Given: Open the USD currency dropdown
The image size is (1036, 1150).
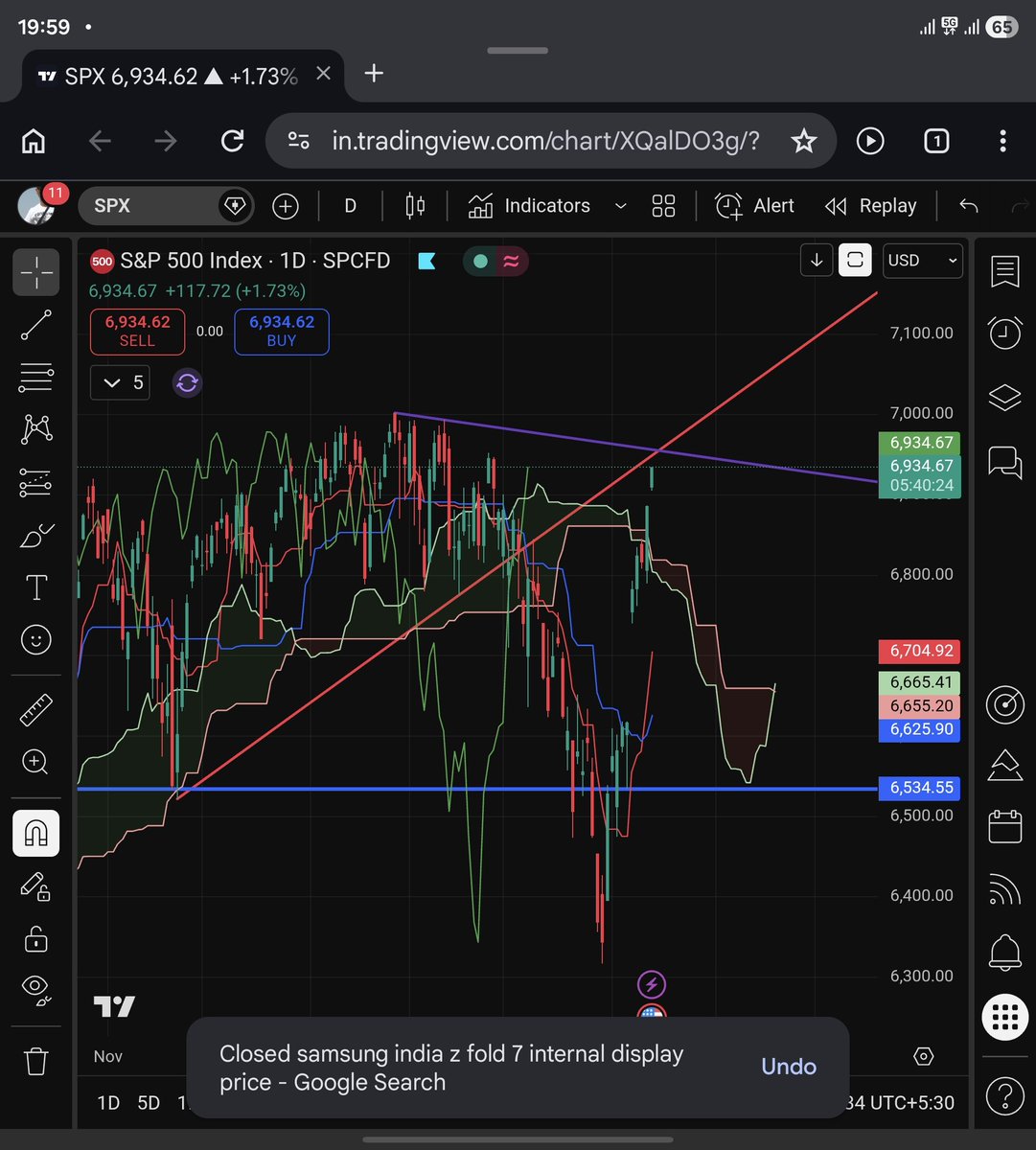Looking at the screenshot, I should tap(923, 261).
